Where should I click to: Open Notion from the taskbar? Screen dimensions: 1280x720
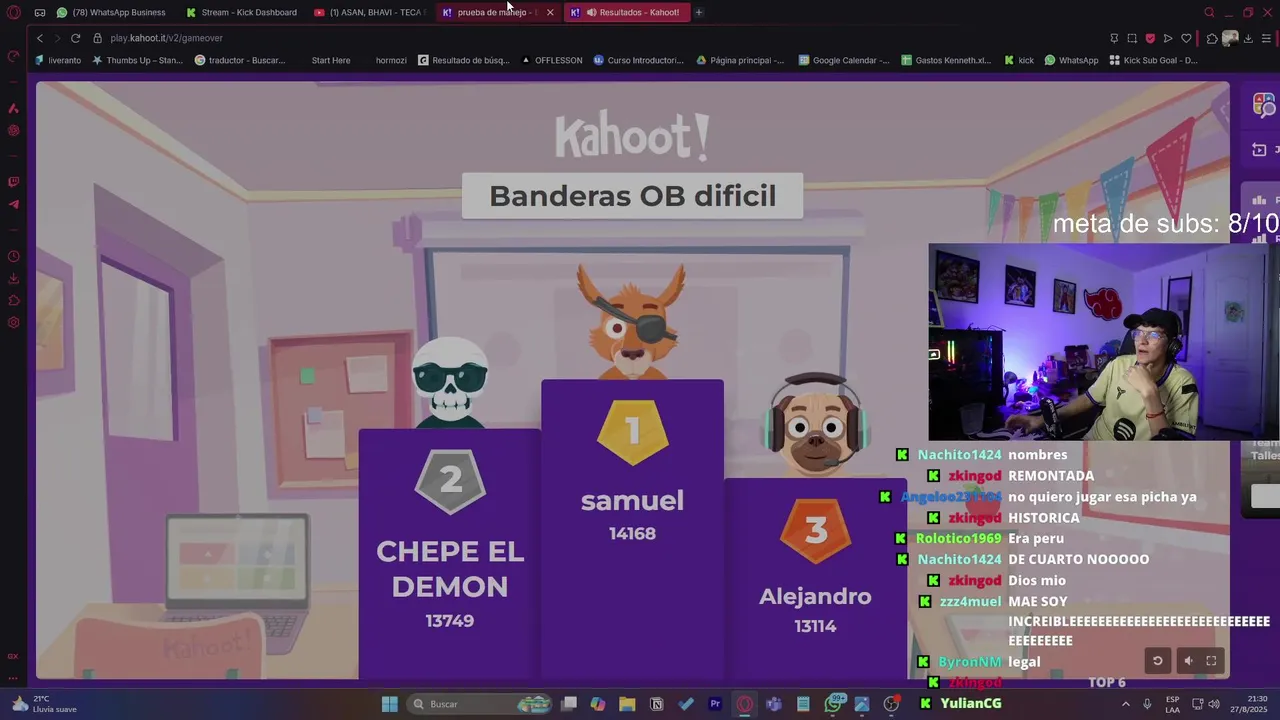click(x=656, y=704)
